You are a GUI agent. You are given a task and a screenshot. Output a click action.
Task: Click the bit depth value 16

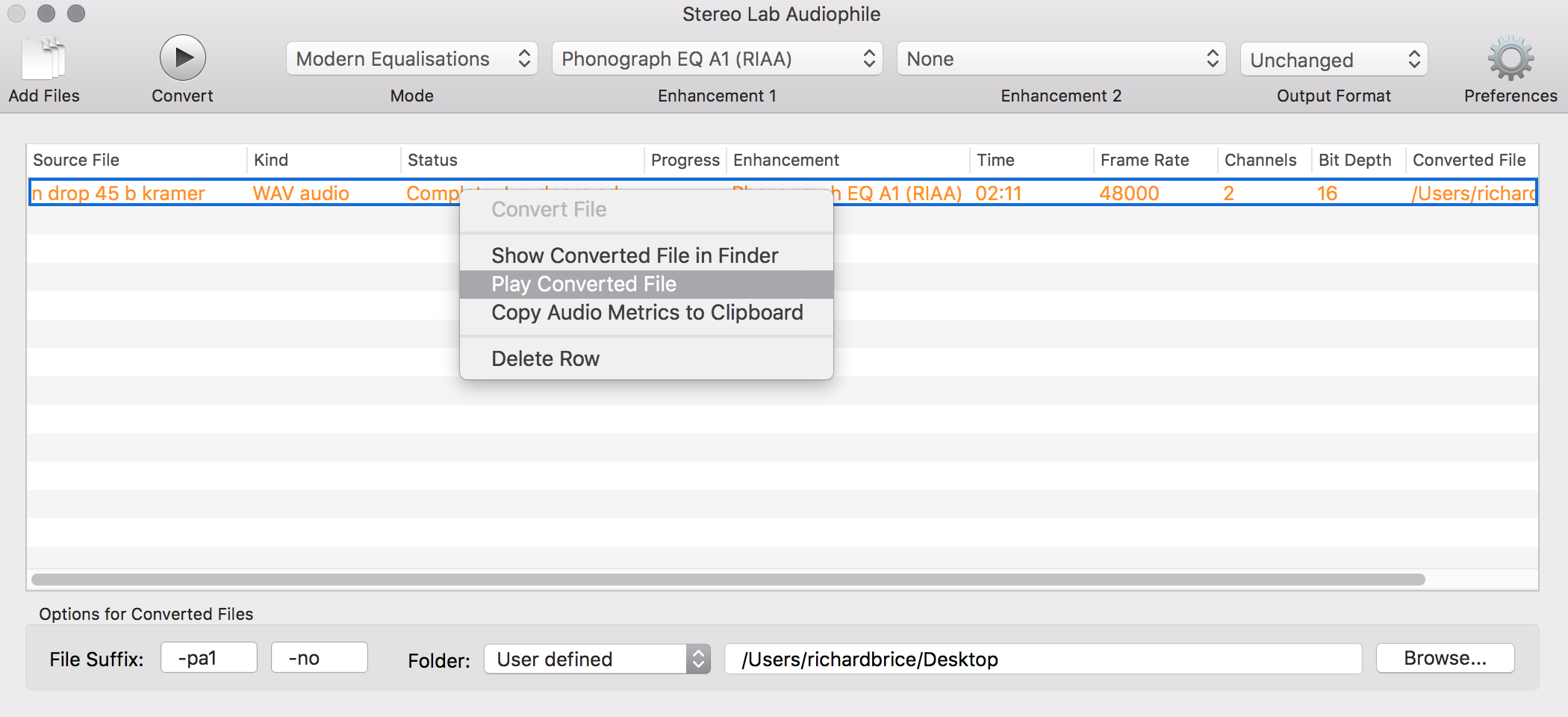tap(1327, 193)
